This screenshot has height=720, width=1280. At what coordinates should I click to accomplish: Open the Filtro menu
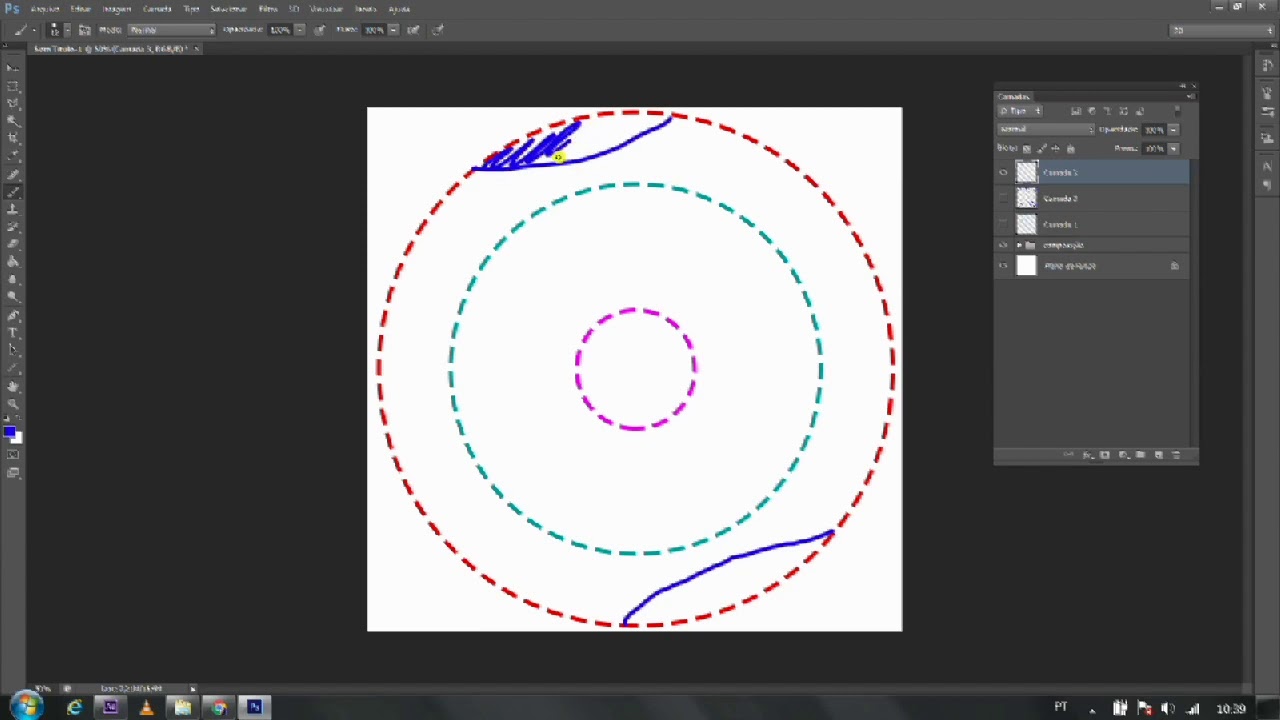[x=268, y=9]
